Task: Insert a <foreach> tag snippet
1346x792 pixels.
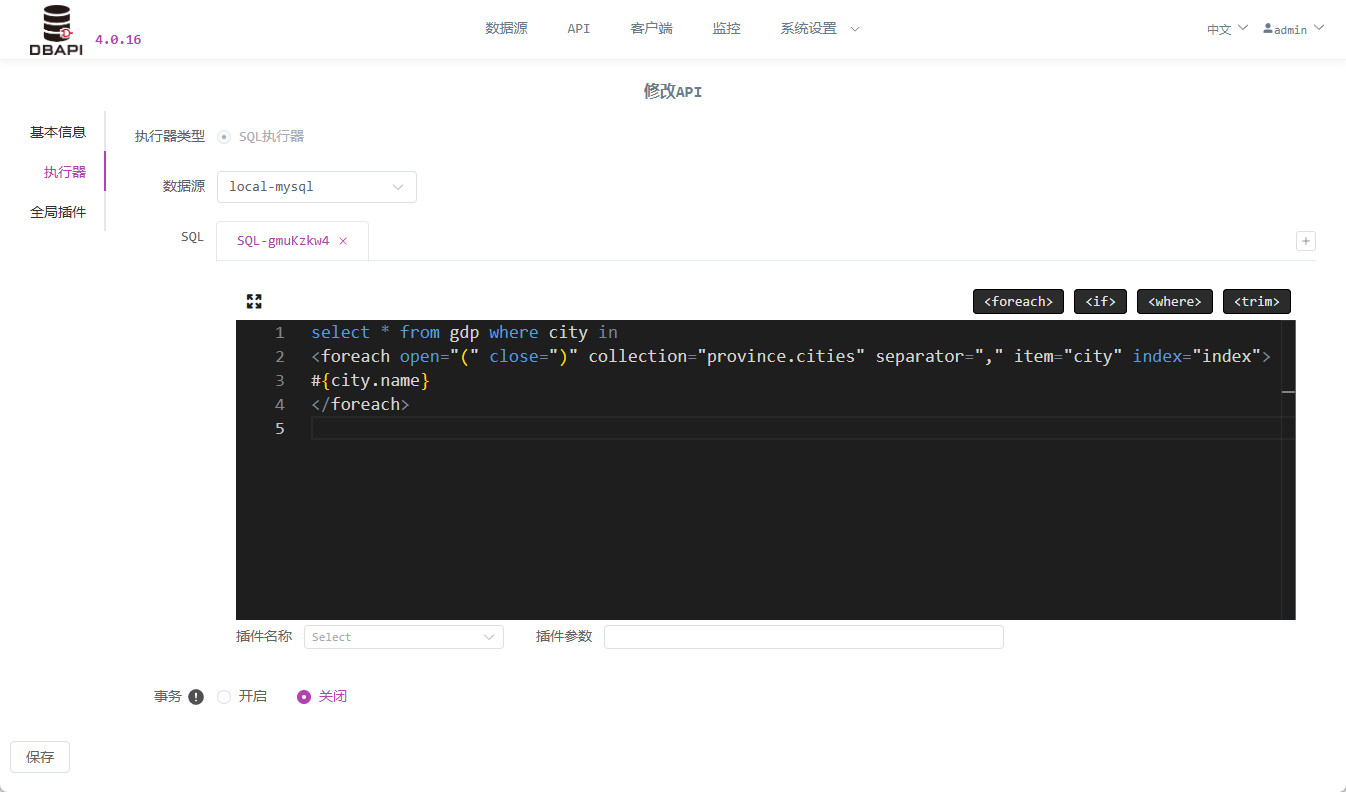Action: coord(1018,301)
